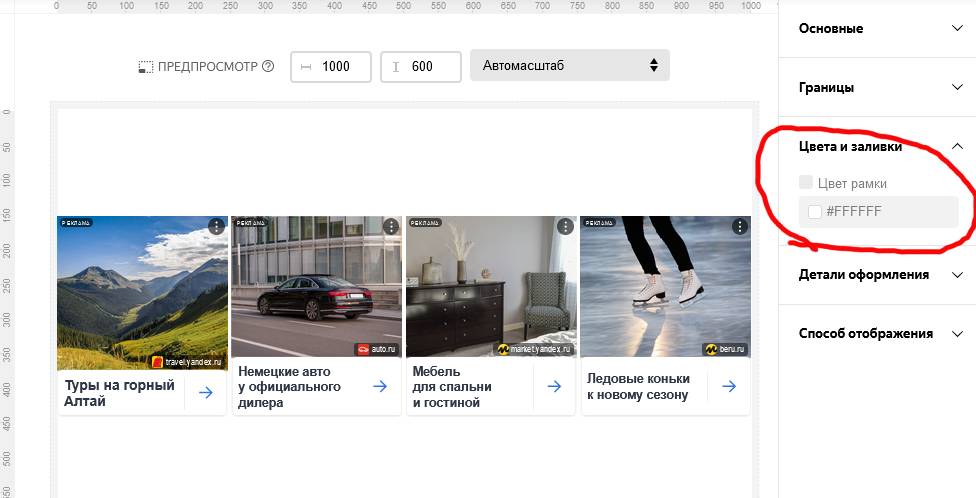Viewport: 976px width, 498px height.
Task: Click arrow next to Немецкие авто у дилера
Action: pyautogui.click(x=380, y=387)
